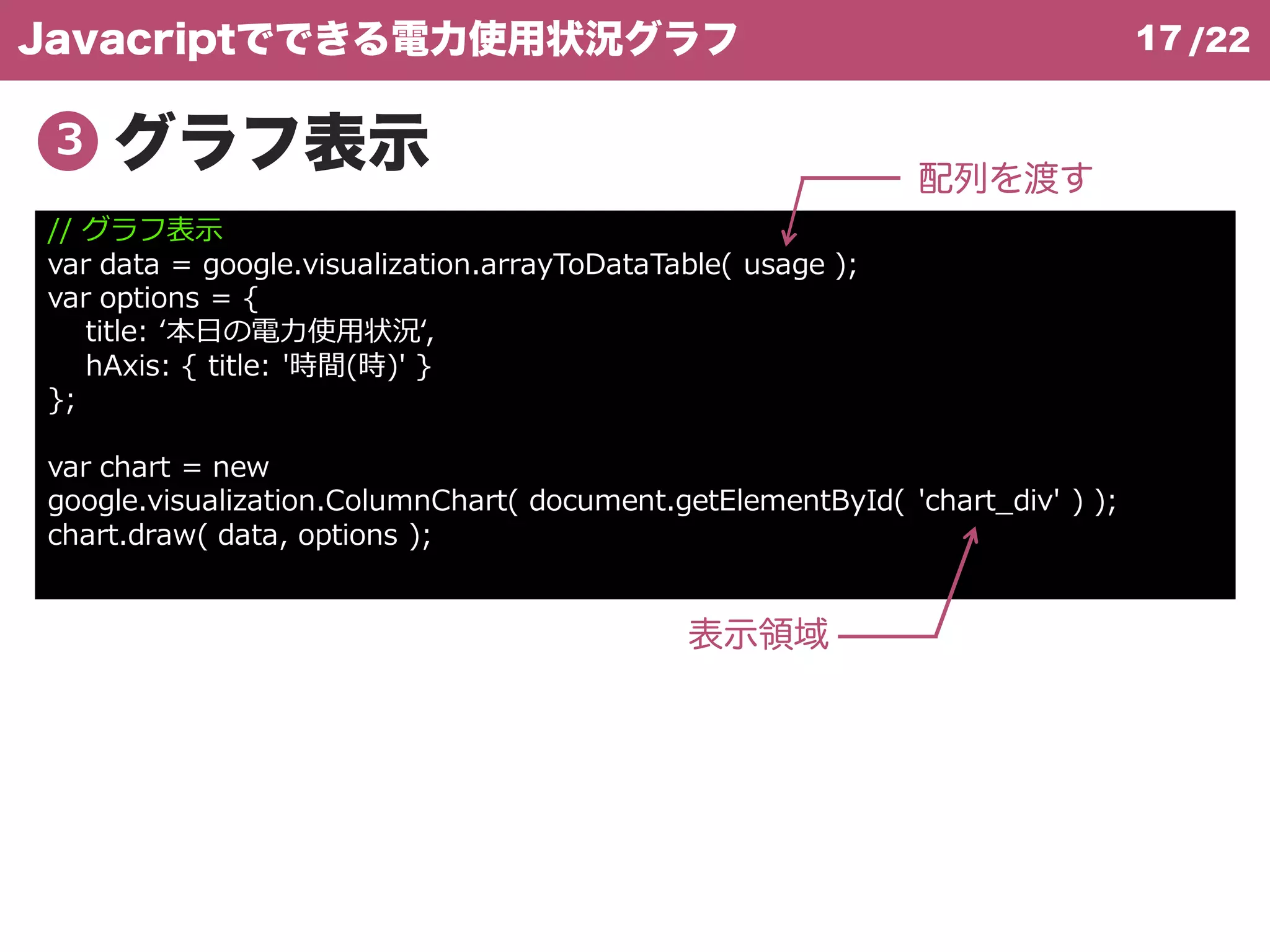Click the arrowhead pointing at chart_div
The height and width of the screenshot is (952, 1270).
coord(972,534)
